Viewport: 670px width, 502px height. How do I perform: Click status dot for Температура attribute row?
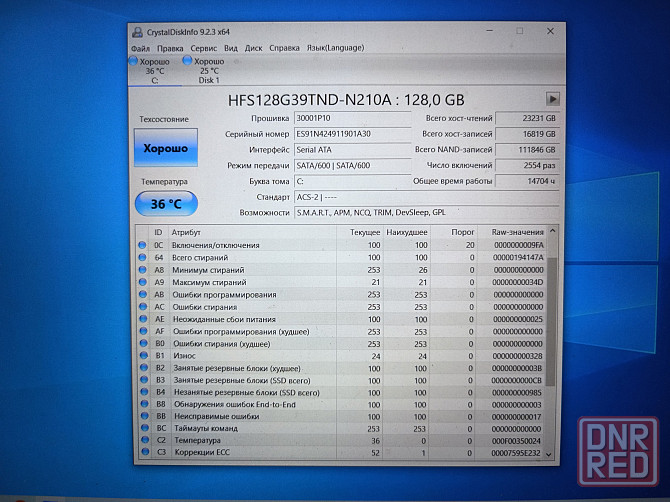point(145,440)
